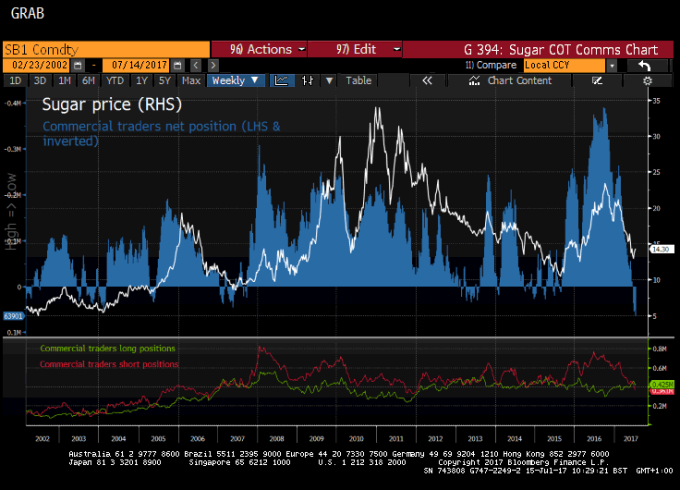Open chart settings gear icon
The image size is (680, 490).
coord(647,80)
